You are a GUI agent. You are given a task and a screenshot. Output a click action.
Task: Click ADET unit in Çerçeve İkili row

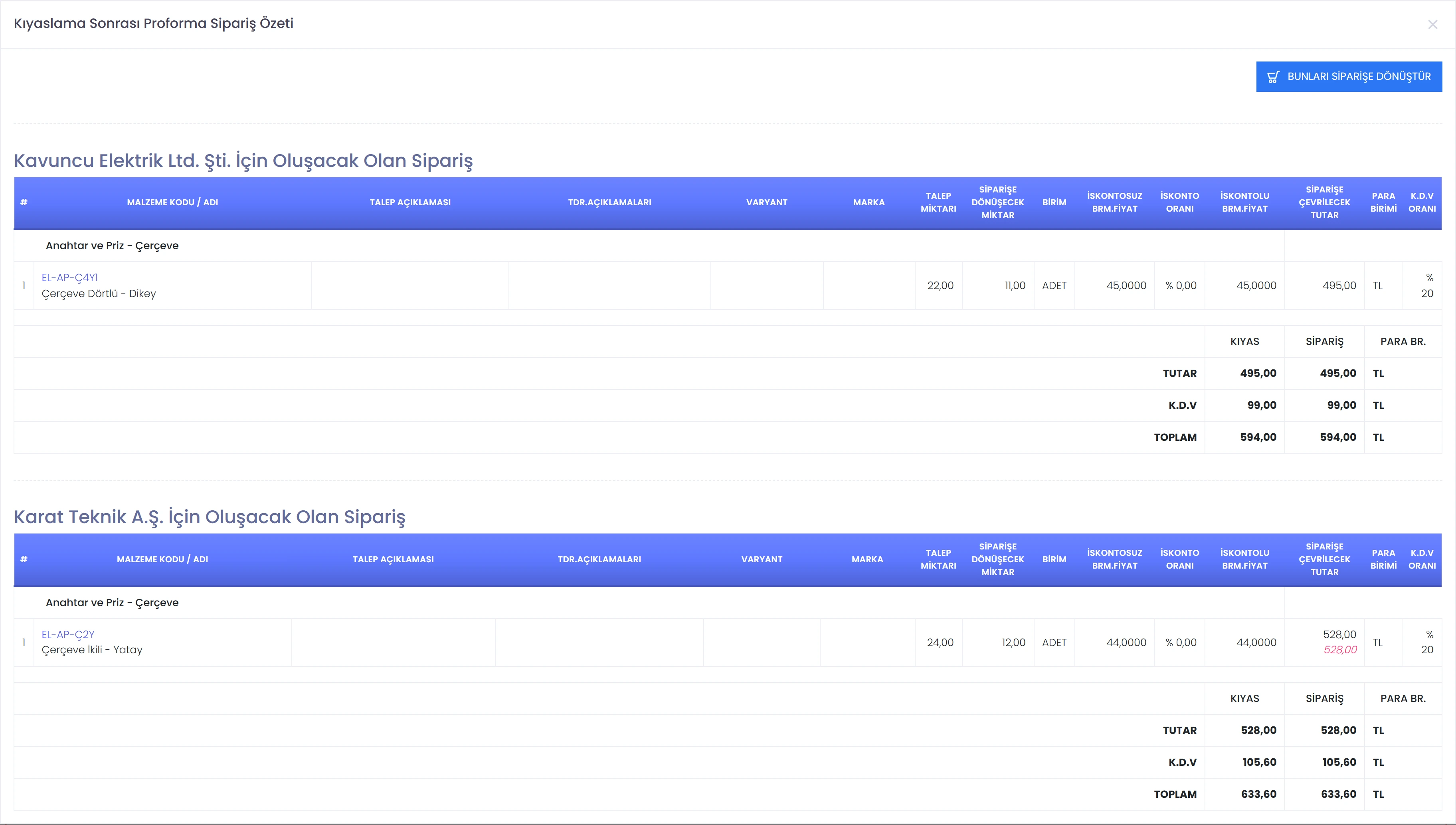click(1054, 643)
